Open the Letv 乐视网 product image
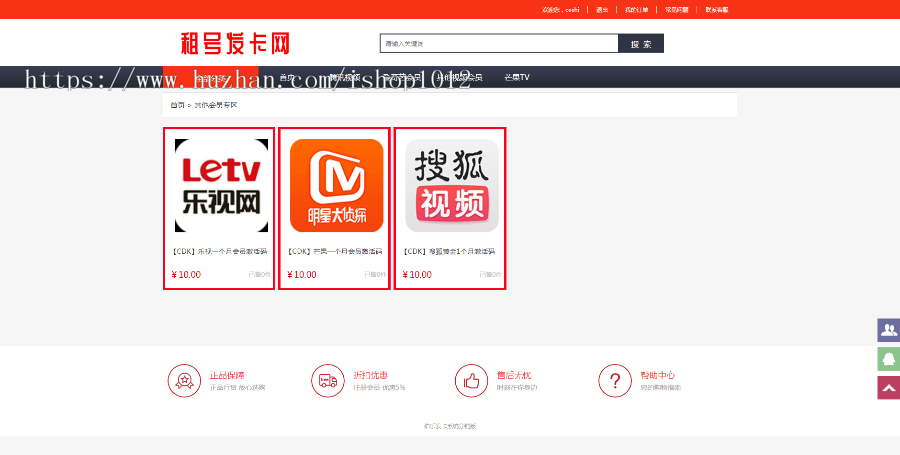This screenshot has width=900, height=455. (x=222, y=185)
